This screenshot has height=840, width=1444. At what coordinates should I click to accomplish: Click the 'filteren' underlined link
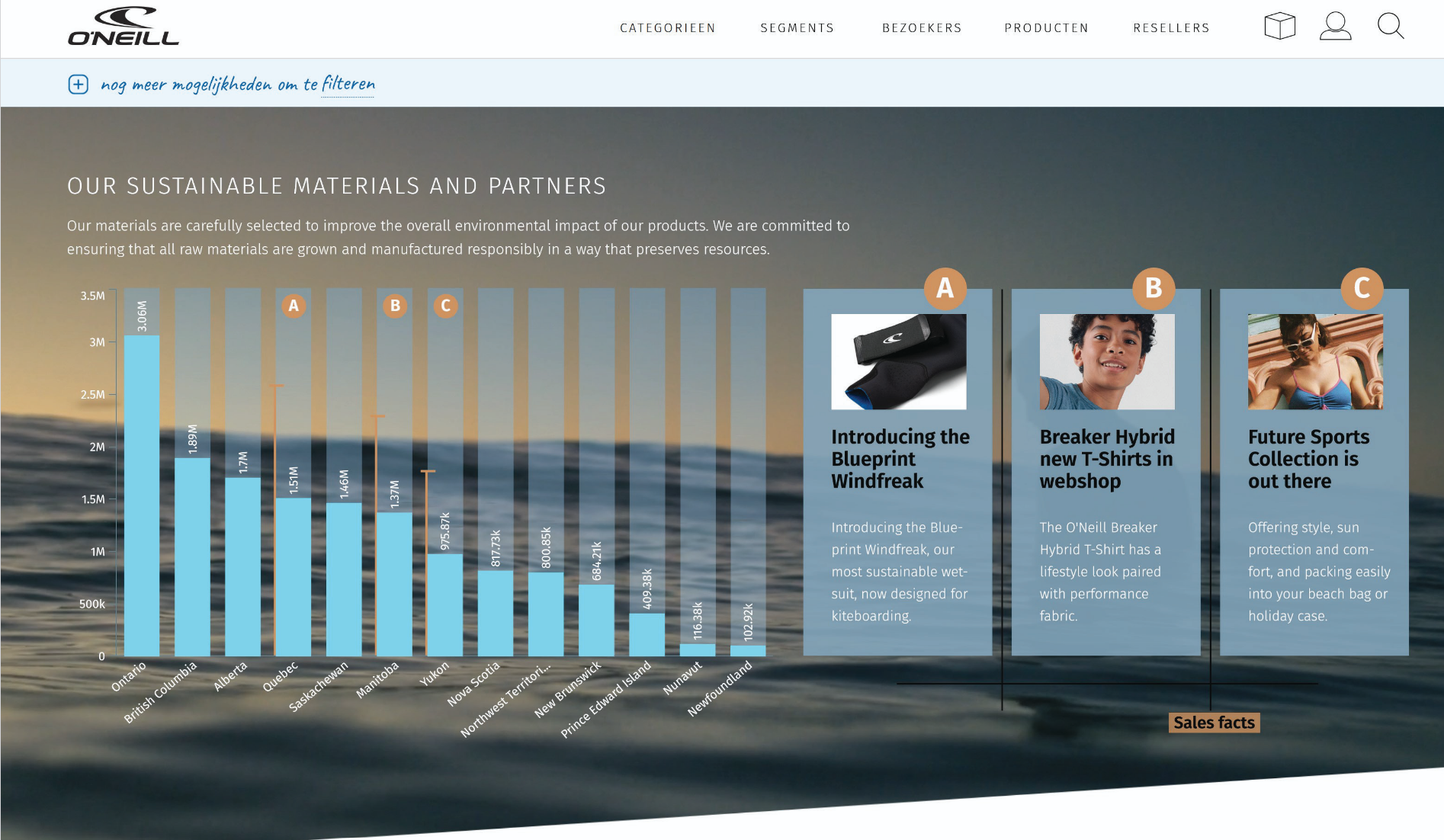coord(348,84)
